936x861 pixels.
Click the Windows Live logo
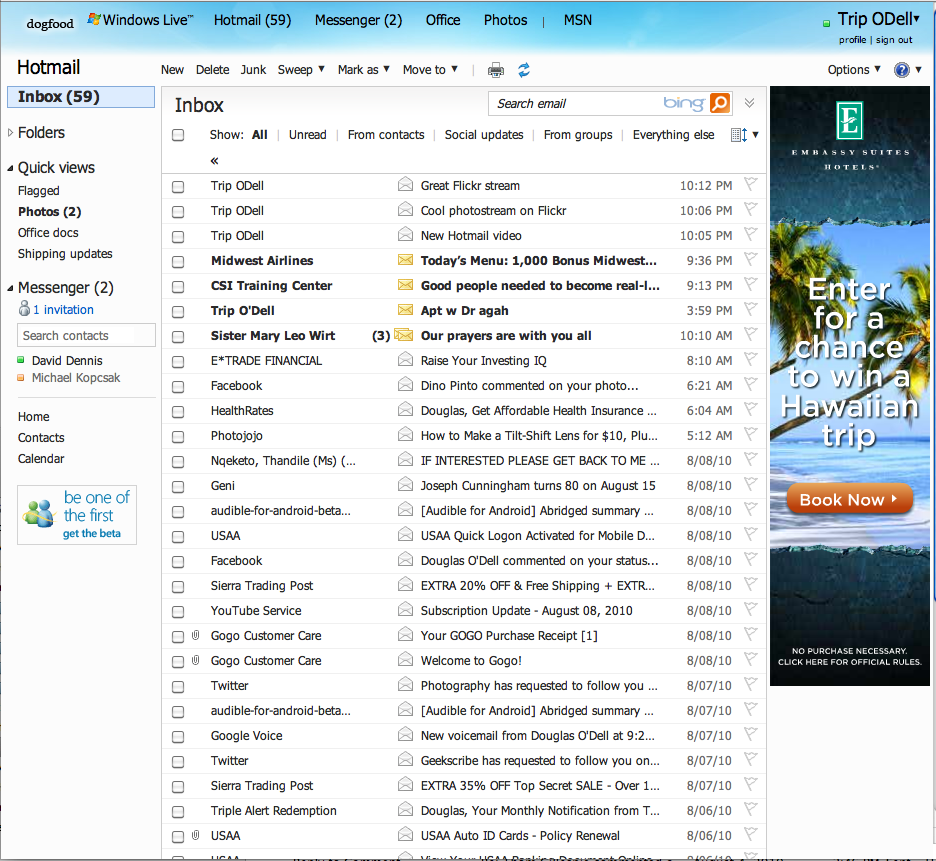[140, 20]
